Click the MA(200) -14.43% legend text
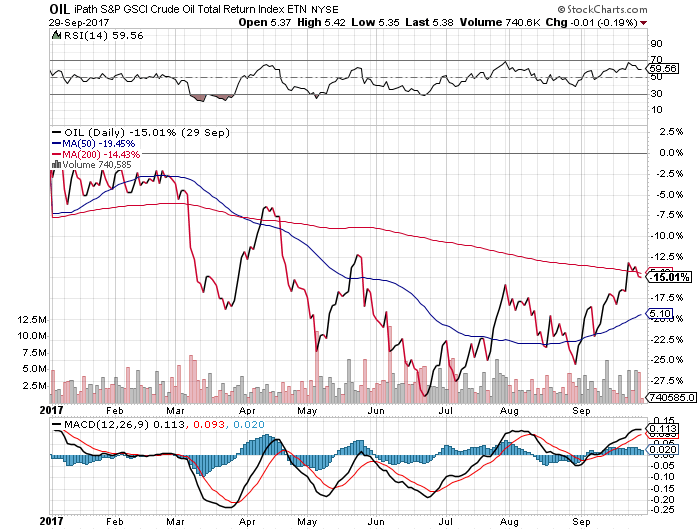Screen dimensions: 700x530 101,154
